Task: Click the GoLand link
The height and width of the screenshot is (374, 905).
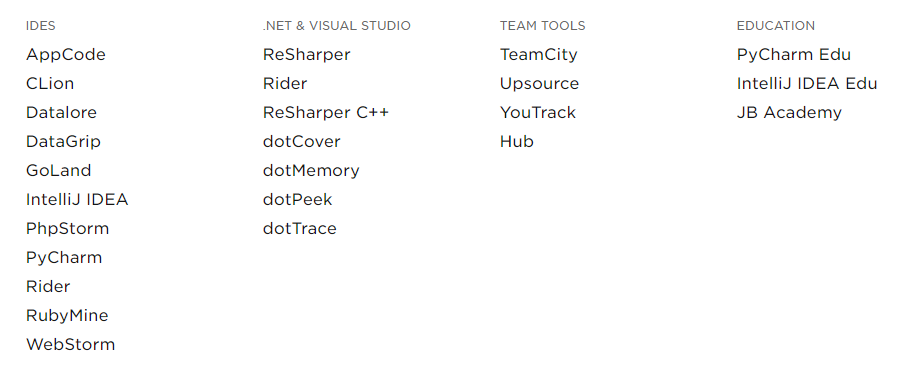Action: [x=58, y=171]
